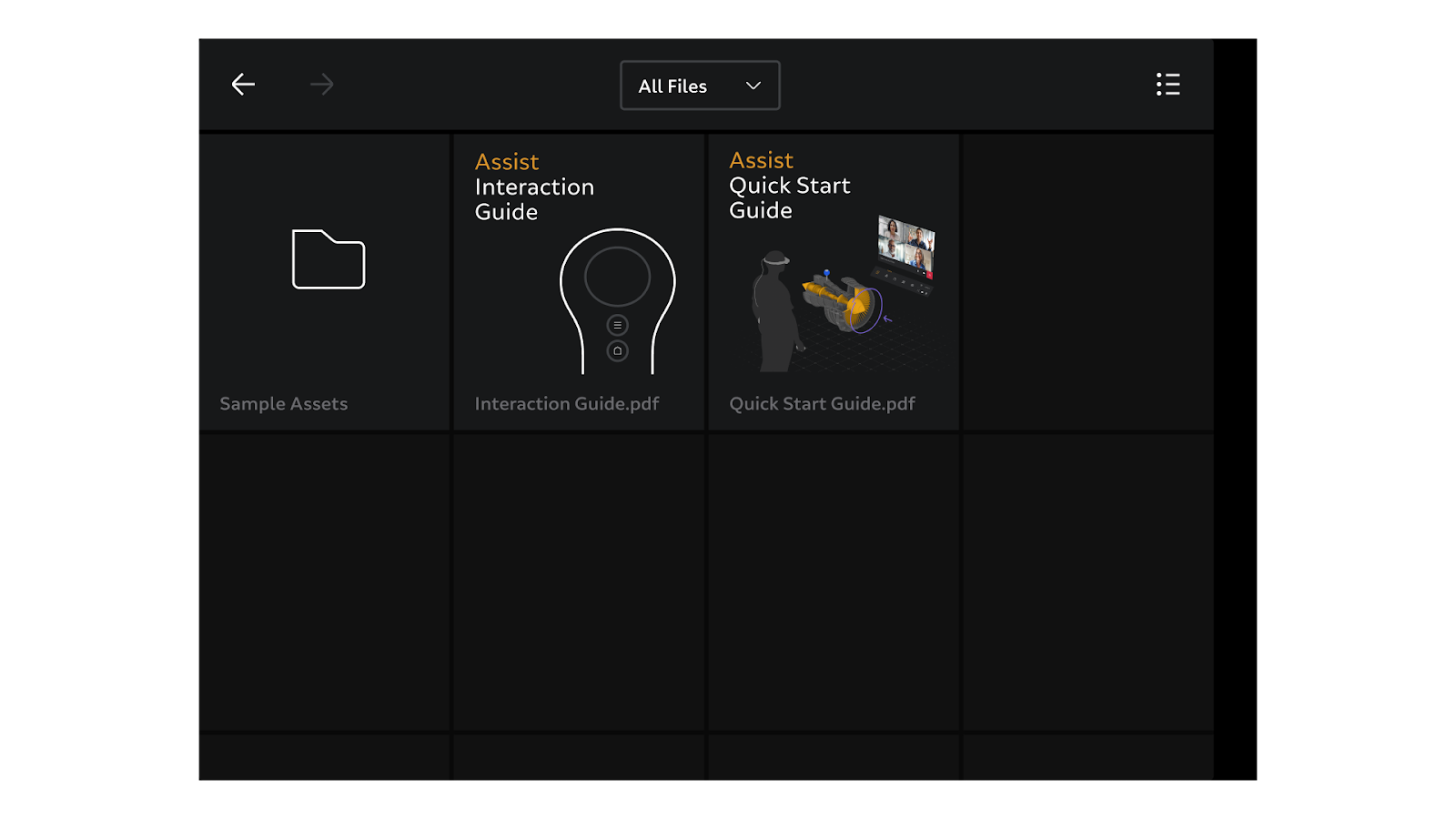Click the Assist Interaction Guide title text

tap(534, 187)
